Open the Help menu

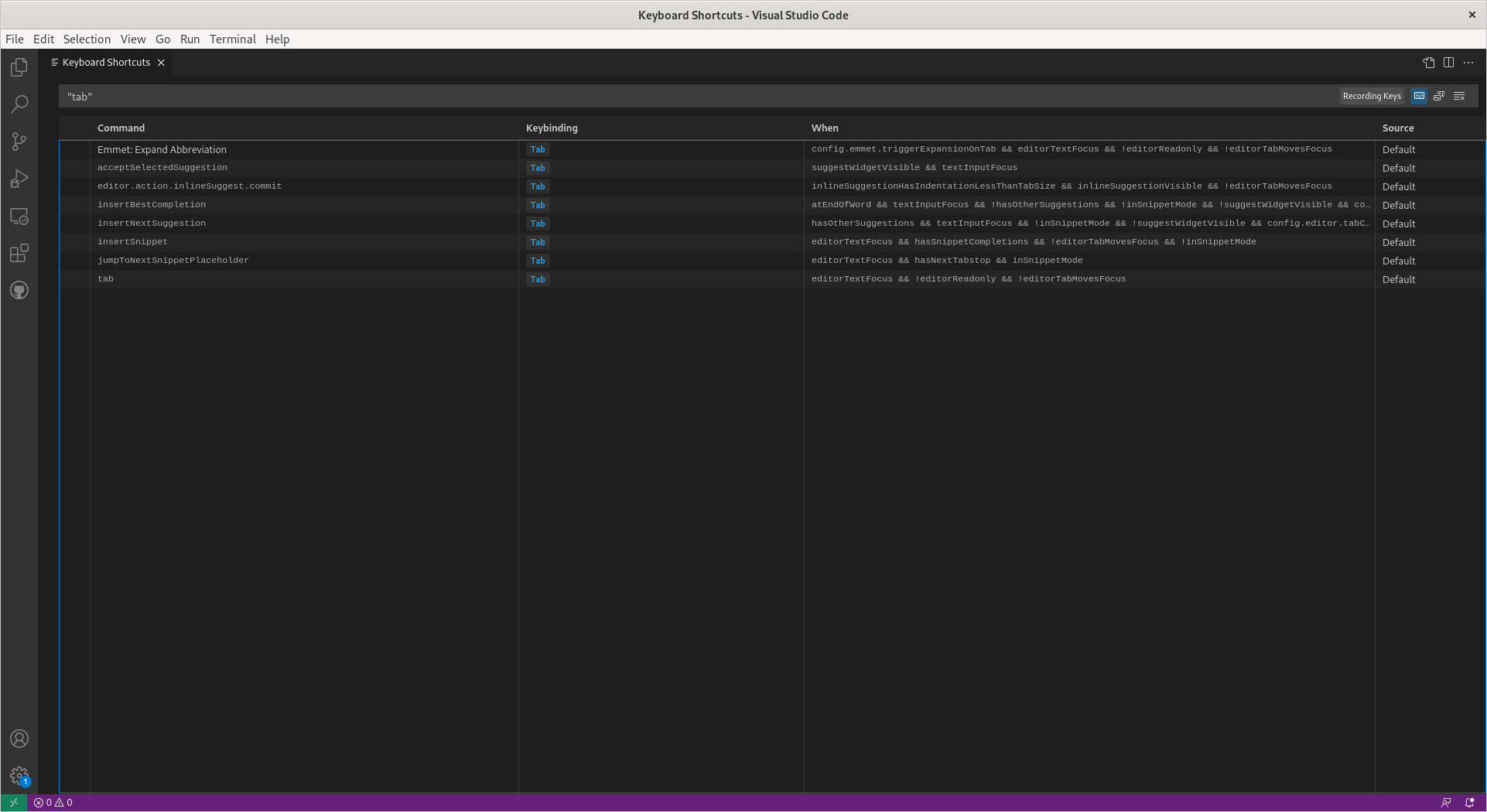(x=277, y=39)
